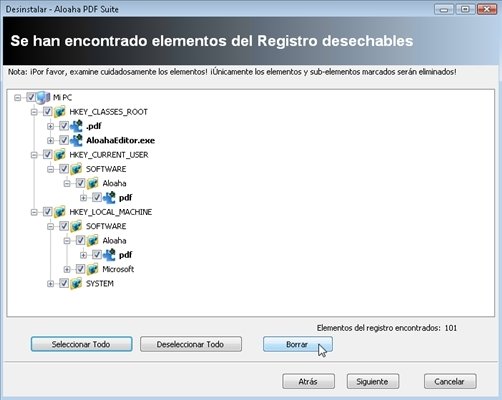
Task: Expand the SYSTEM node
Action: pyautogui.click(x=50, y=284)
